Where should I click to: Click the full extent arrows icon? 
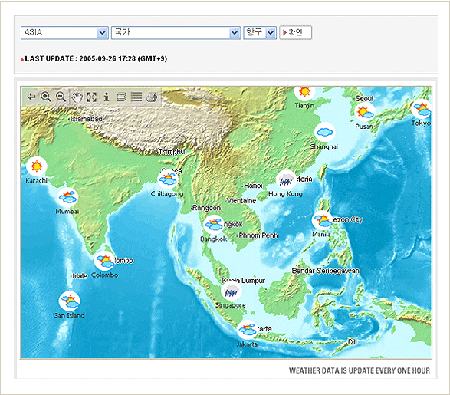tap(92, 97)
